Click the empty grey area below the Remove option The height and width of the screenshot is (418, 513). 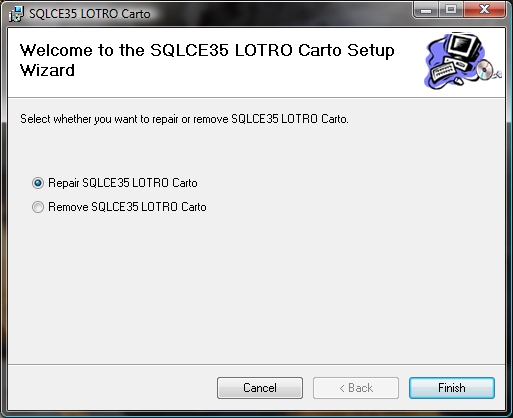coord(257,287)
